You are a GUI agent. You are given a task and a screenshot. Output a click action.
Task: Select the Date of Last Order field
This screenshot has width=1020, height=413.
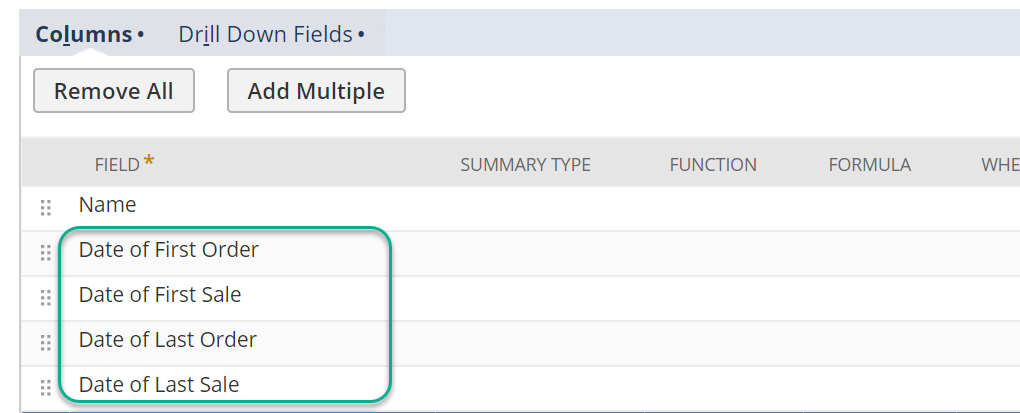[x=167, y=340]
